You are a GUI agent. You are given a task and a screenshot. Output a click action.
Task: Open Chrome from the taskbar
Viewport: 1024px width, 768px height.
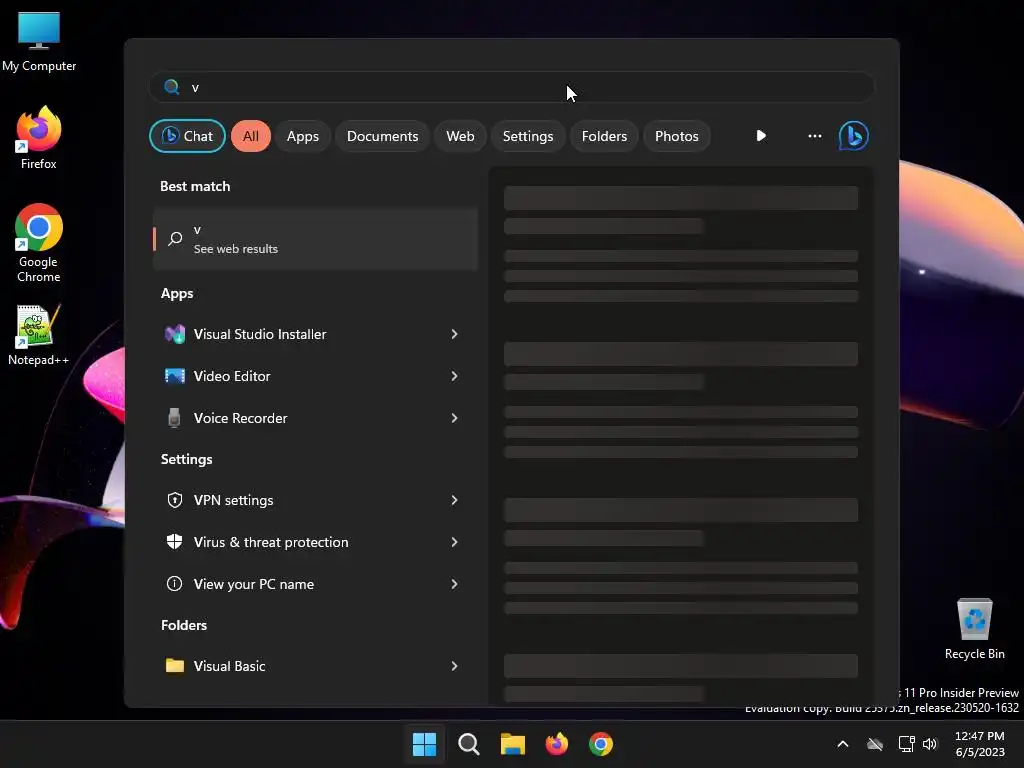[x=601, y=744]
